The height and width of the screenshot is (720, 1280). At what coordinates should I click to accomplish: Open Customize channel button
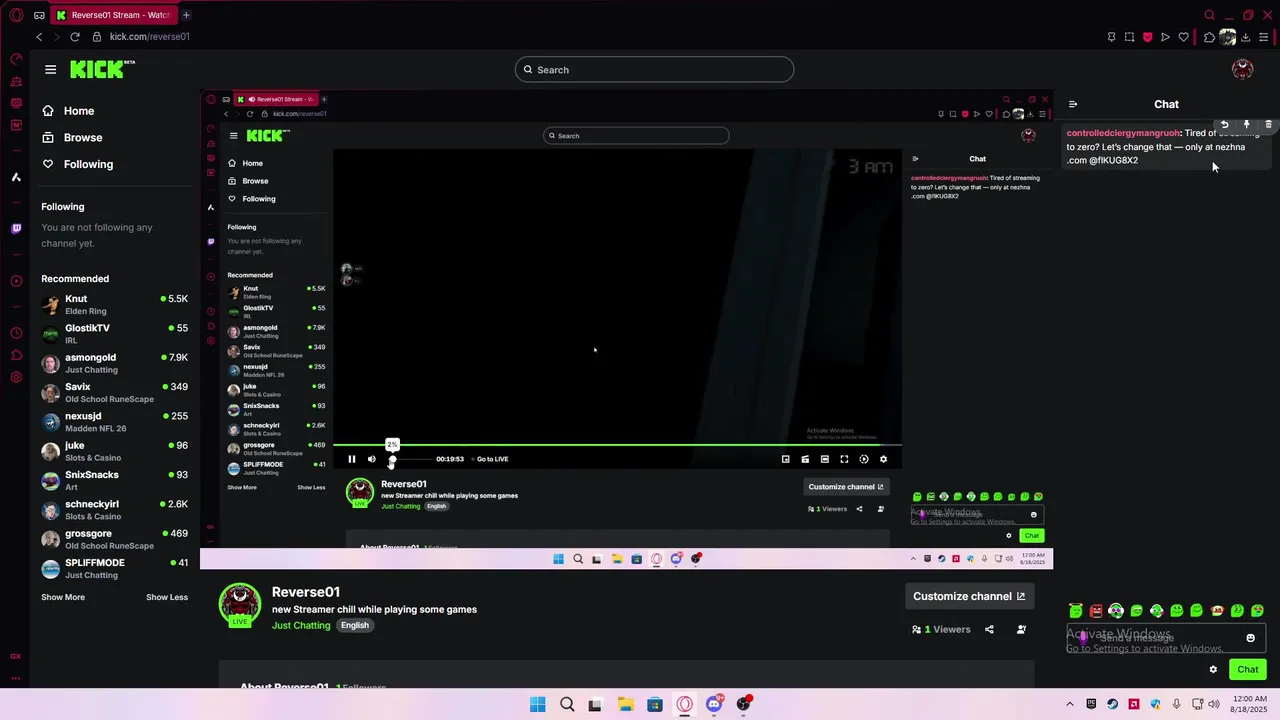tap(969, 596)
